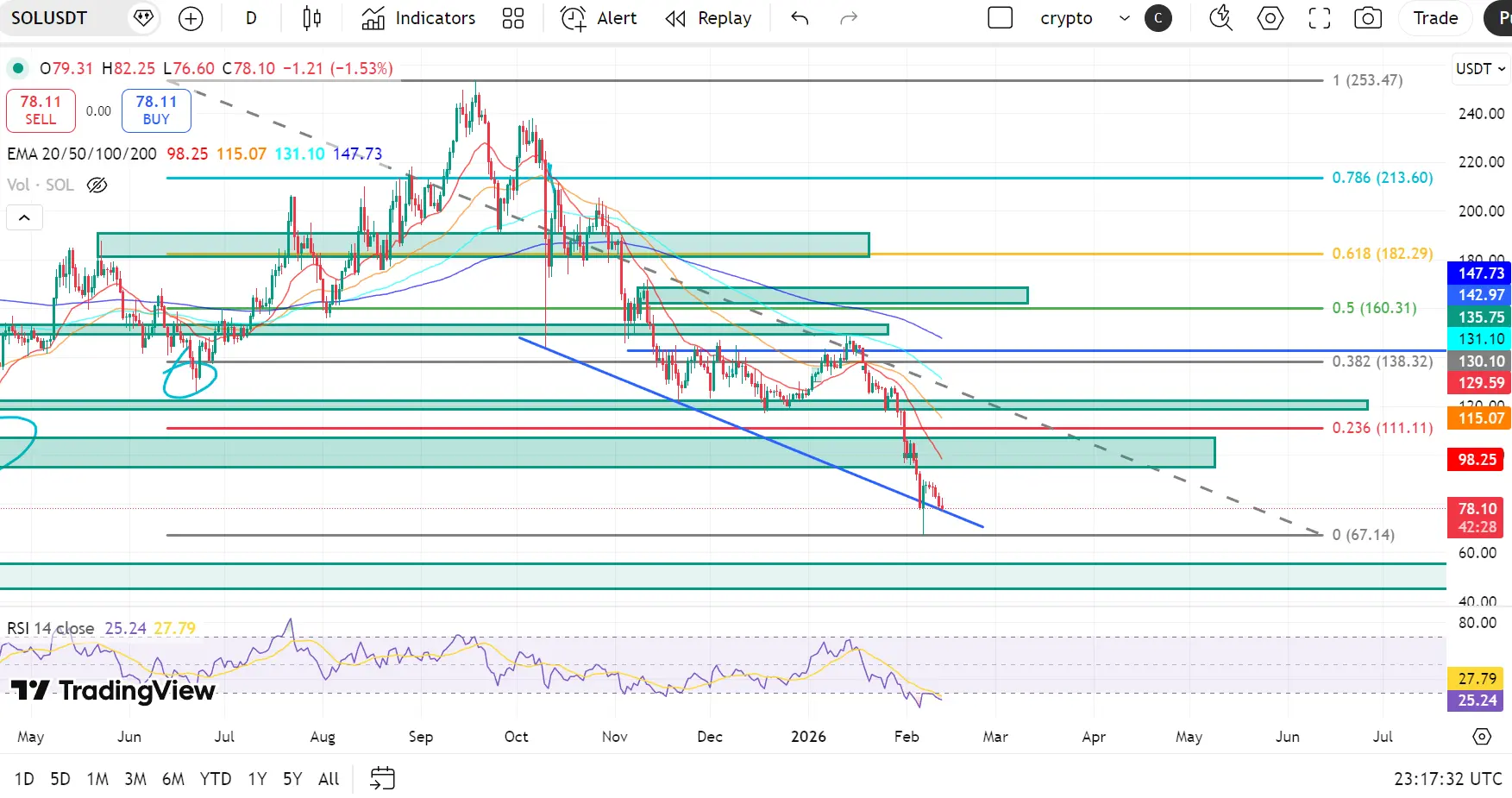Undo the last chart action

[x=800, y=18]
